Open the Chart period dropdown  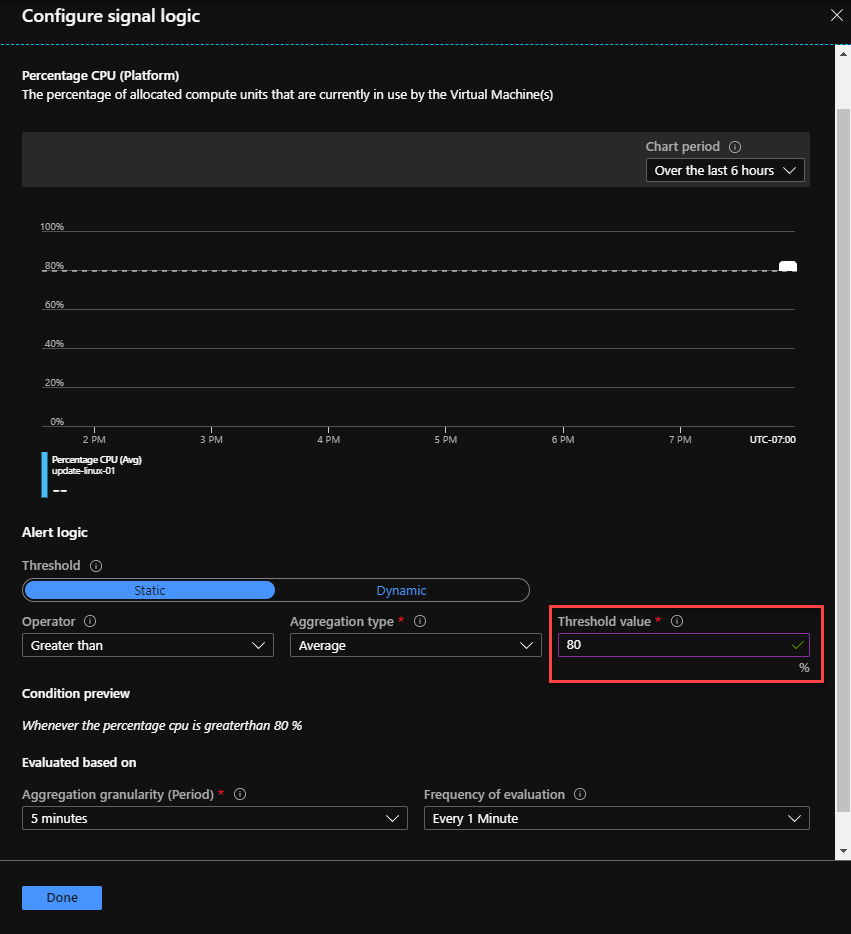point(725,171)
